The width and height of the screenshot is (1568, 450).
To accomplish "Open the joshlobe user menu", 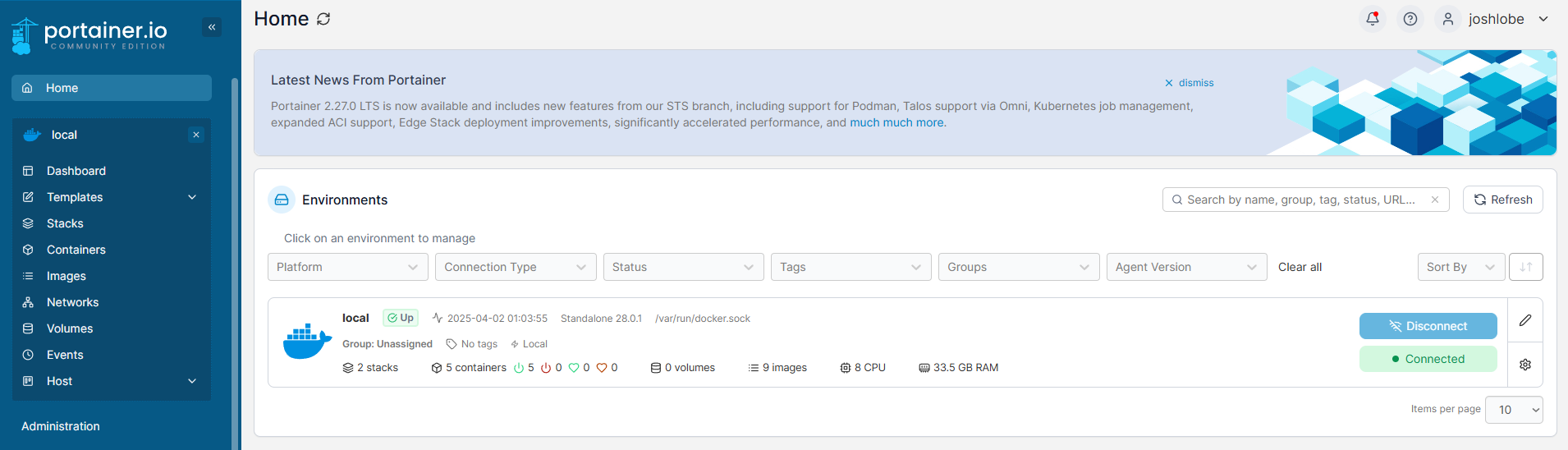I will pyautogui.click(x=1493, y=19).
